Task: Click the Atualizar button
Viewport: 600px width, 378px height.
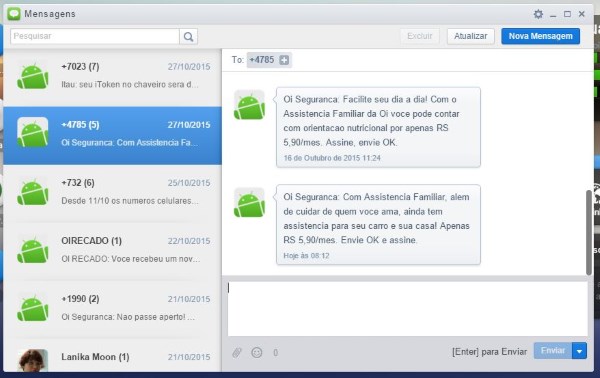Action: [471, 36]
